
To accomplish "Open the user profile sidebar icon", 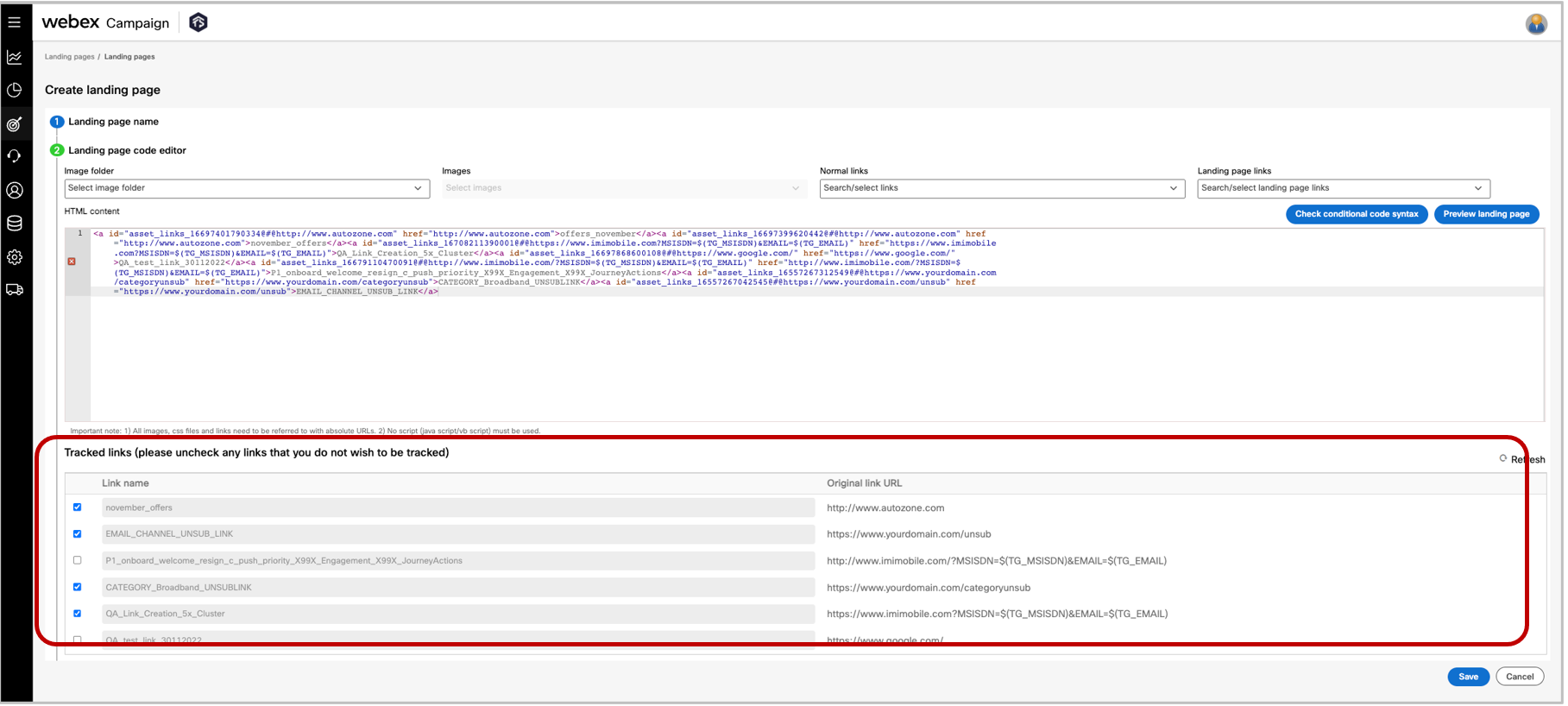I will point(15,190).
